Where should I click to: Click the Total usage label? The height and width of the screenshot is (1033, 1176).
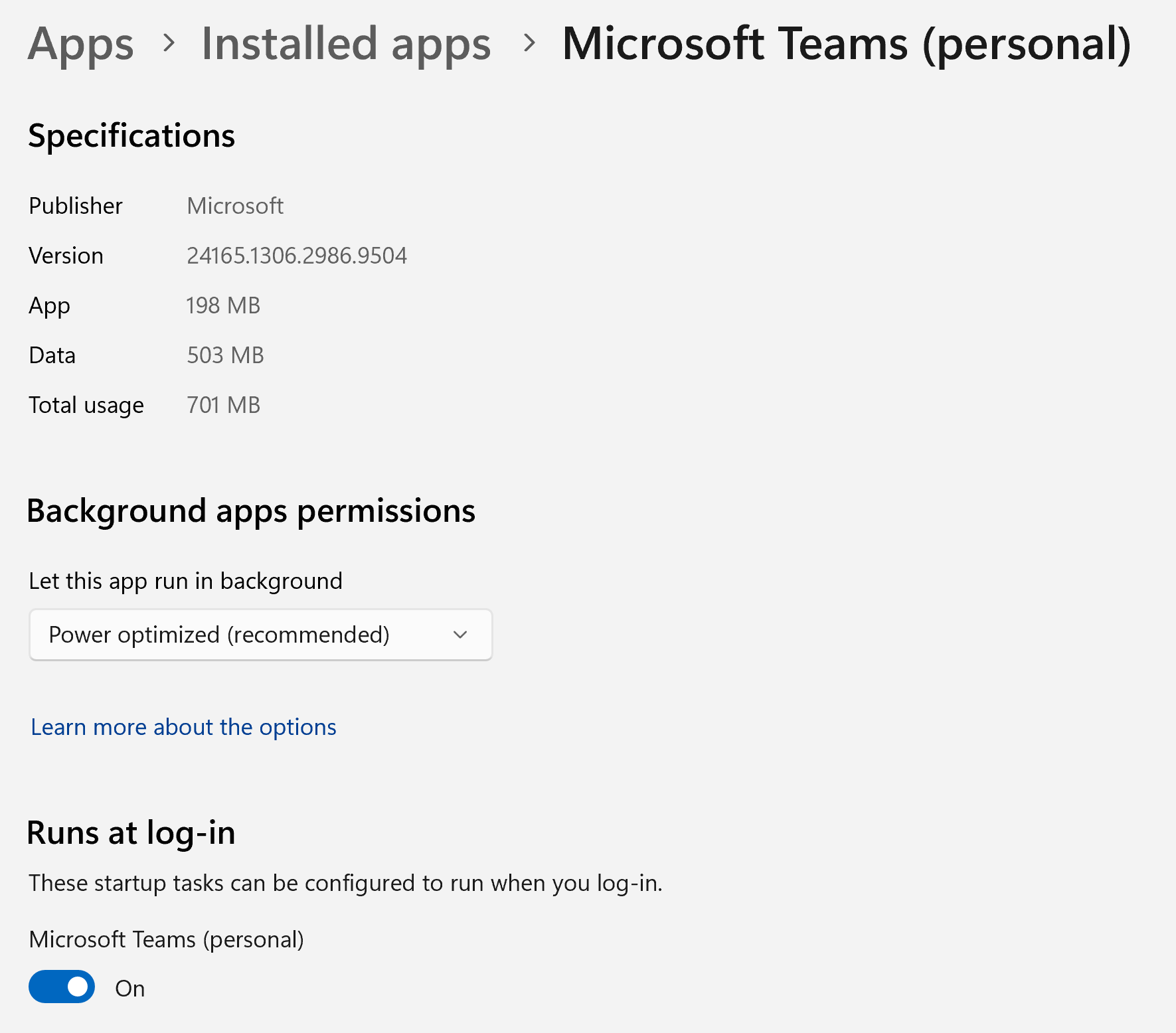86,406
